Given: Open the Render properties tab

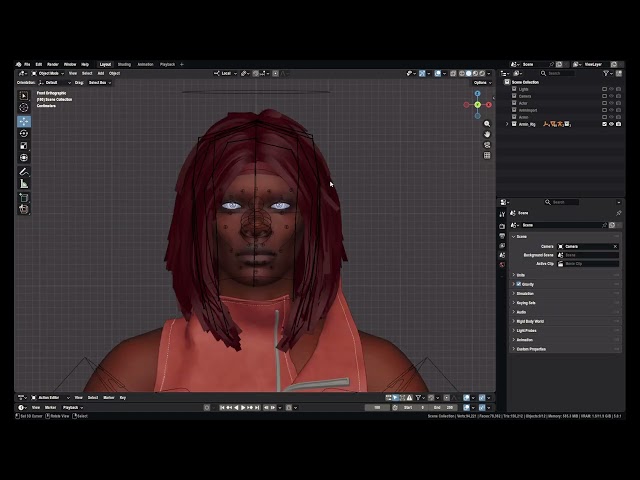Looking at the screenshot, I should point(502,226).
